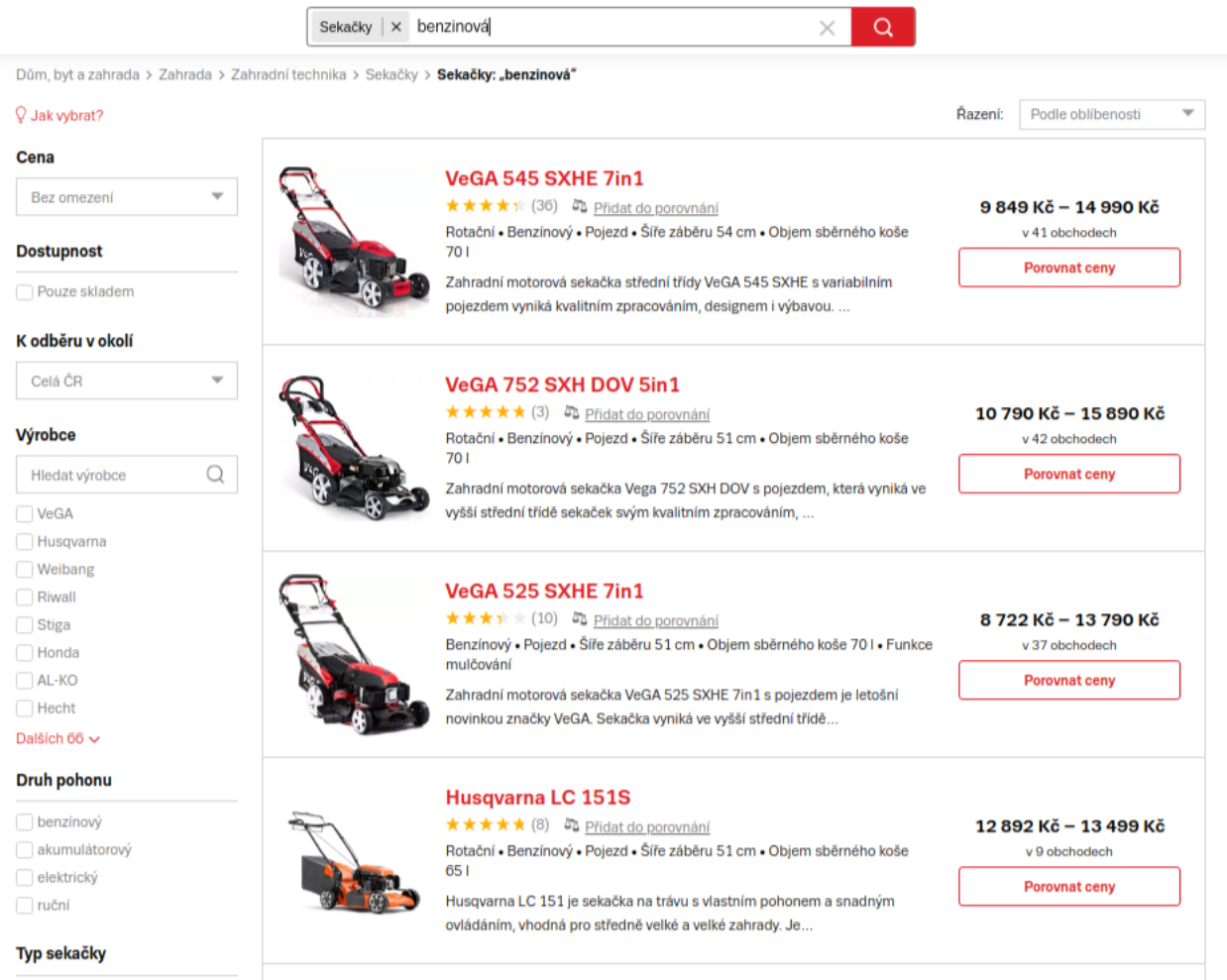Viewport: 1227px width, 980px height.
Task: Click the magnifier icon in manufacturer search
Action: tap(215, 475)
